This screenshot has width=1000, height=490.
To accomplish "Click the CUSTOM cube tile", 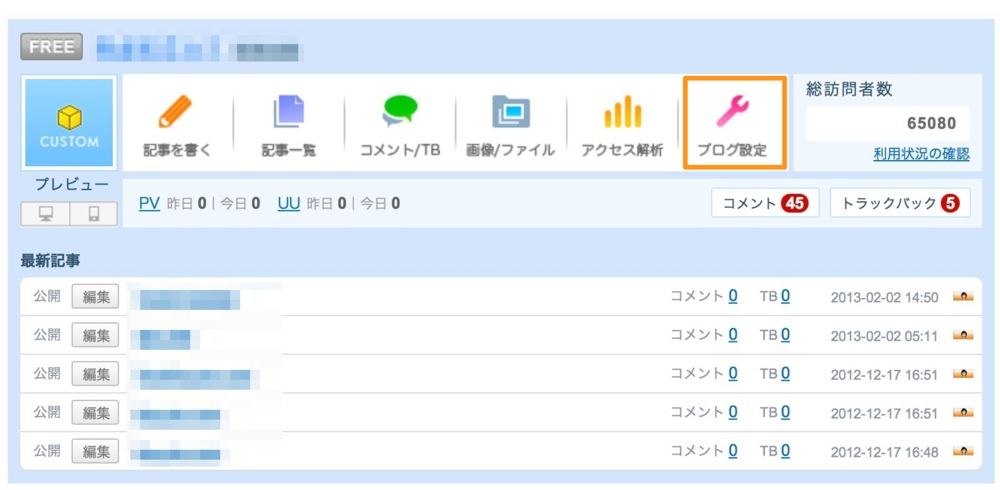I will 69,122.
